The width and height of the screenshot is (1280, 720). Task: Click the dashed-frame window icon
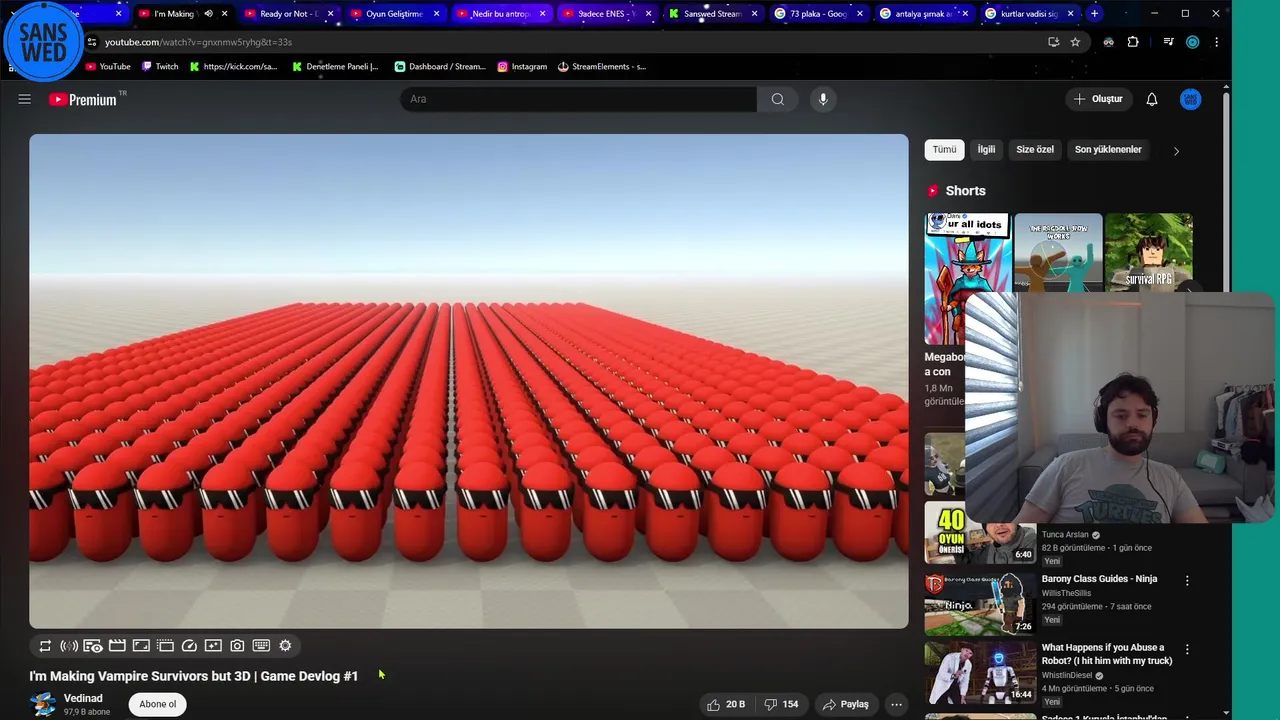165,646
